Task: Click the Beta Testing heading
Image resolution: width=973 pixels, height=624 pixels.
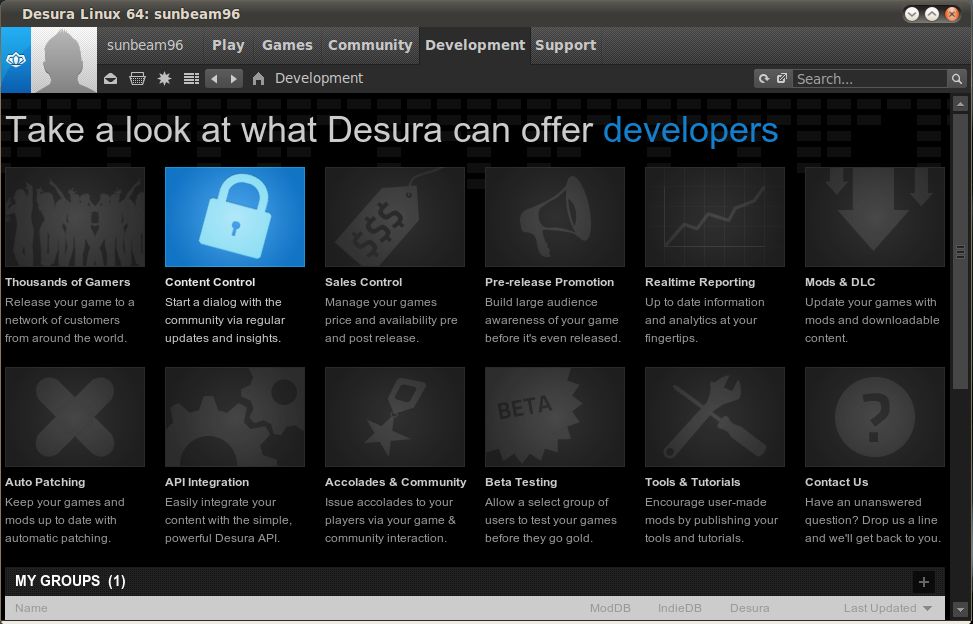Action: tap(521, 482)
